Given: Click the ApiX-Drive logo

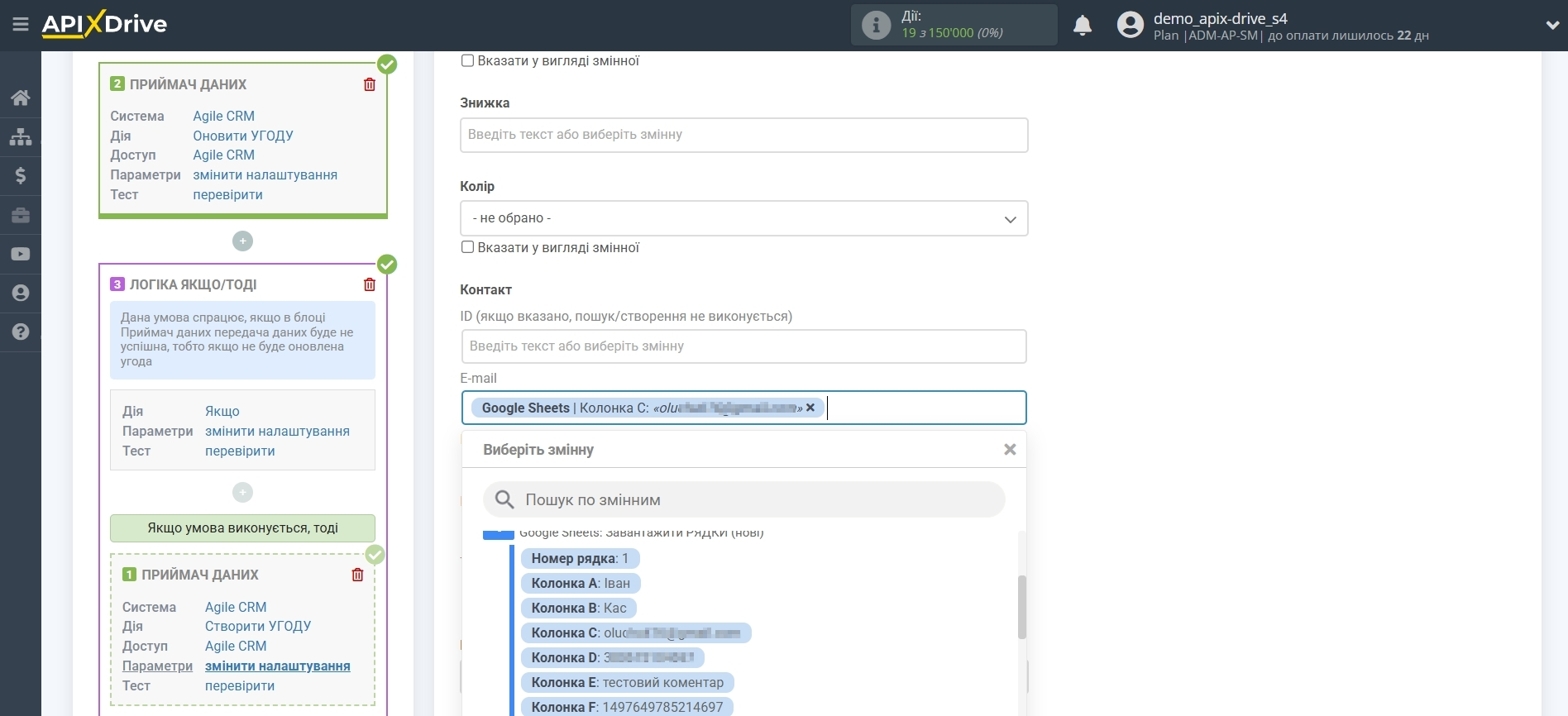Looking at the screenshot, I should point(104,24).
